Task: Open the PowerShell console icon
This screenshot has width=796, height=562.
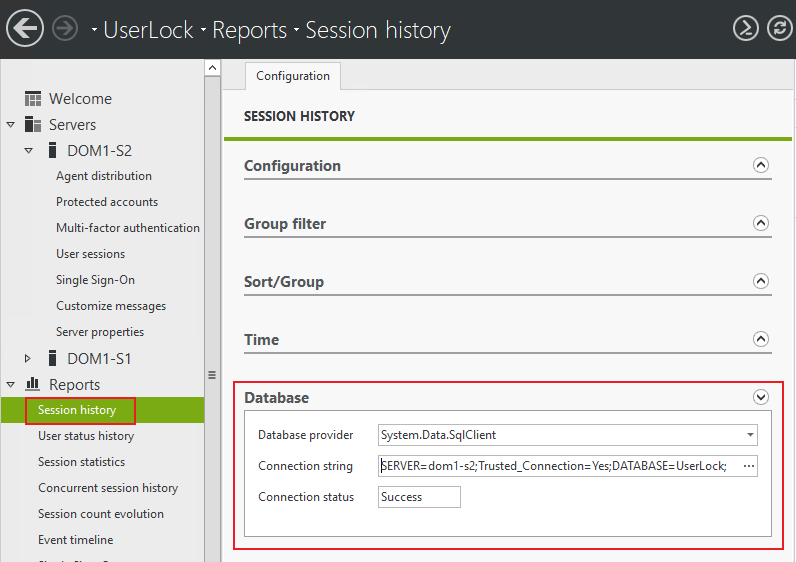Action: tap(746, 28)
